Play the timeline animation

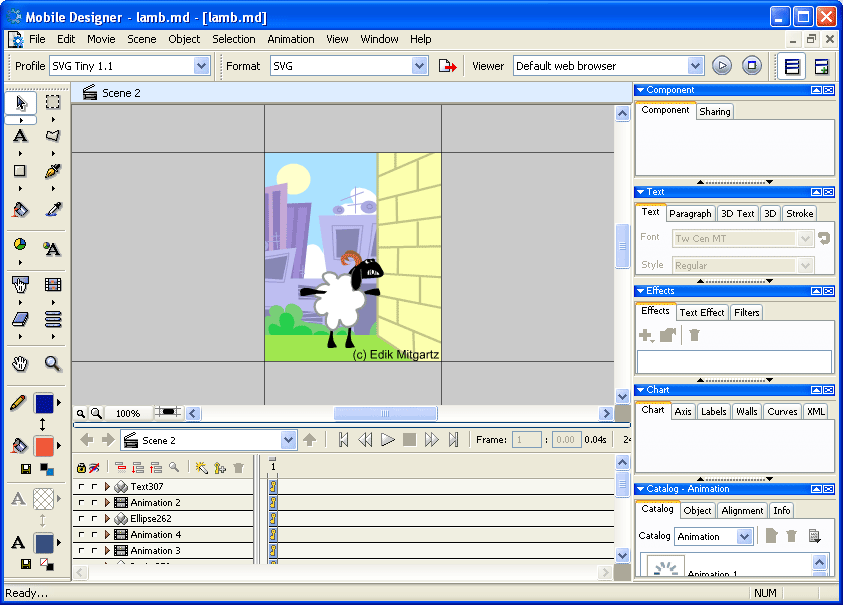click(x=387, y=440)
